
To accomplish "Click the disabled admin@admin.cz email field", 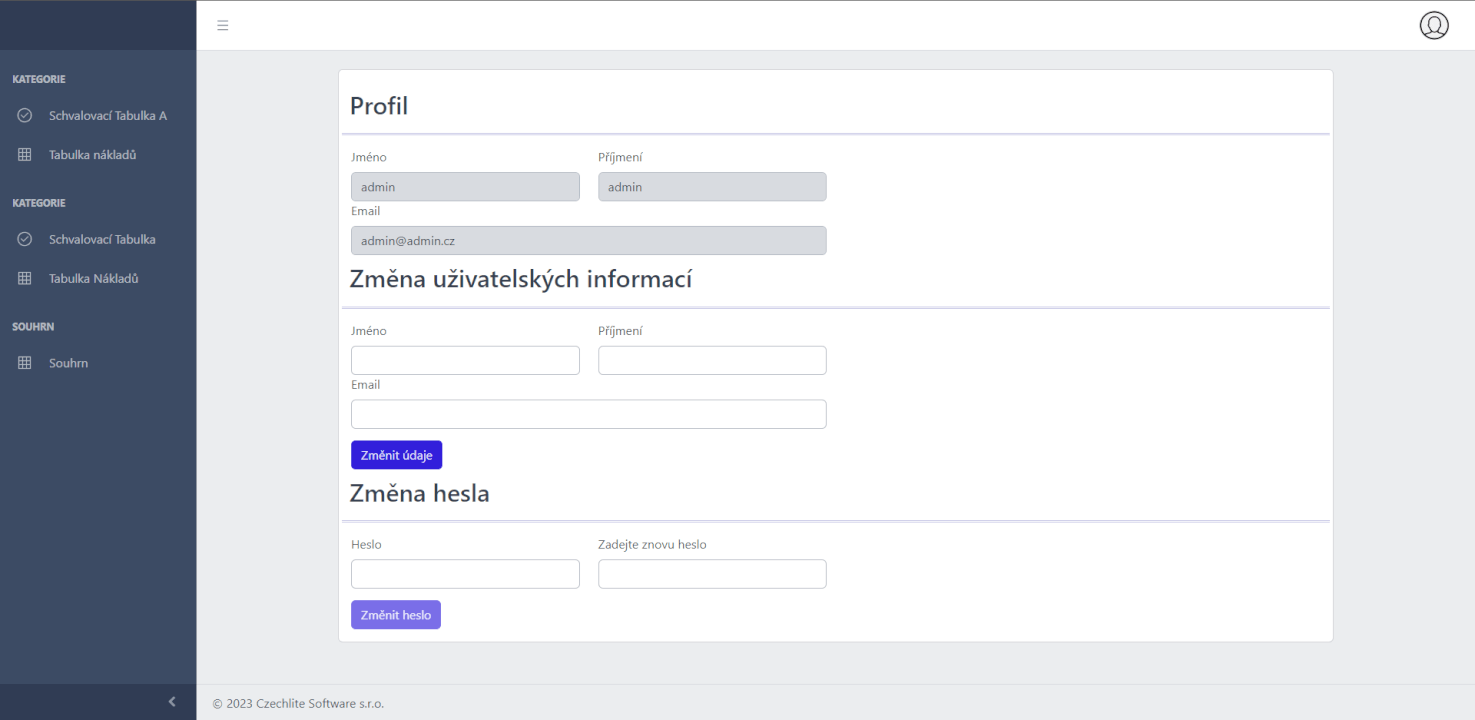I will (589, 241).
